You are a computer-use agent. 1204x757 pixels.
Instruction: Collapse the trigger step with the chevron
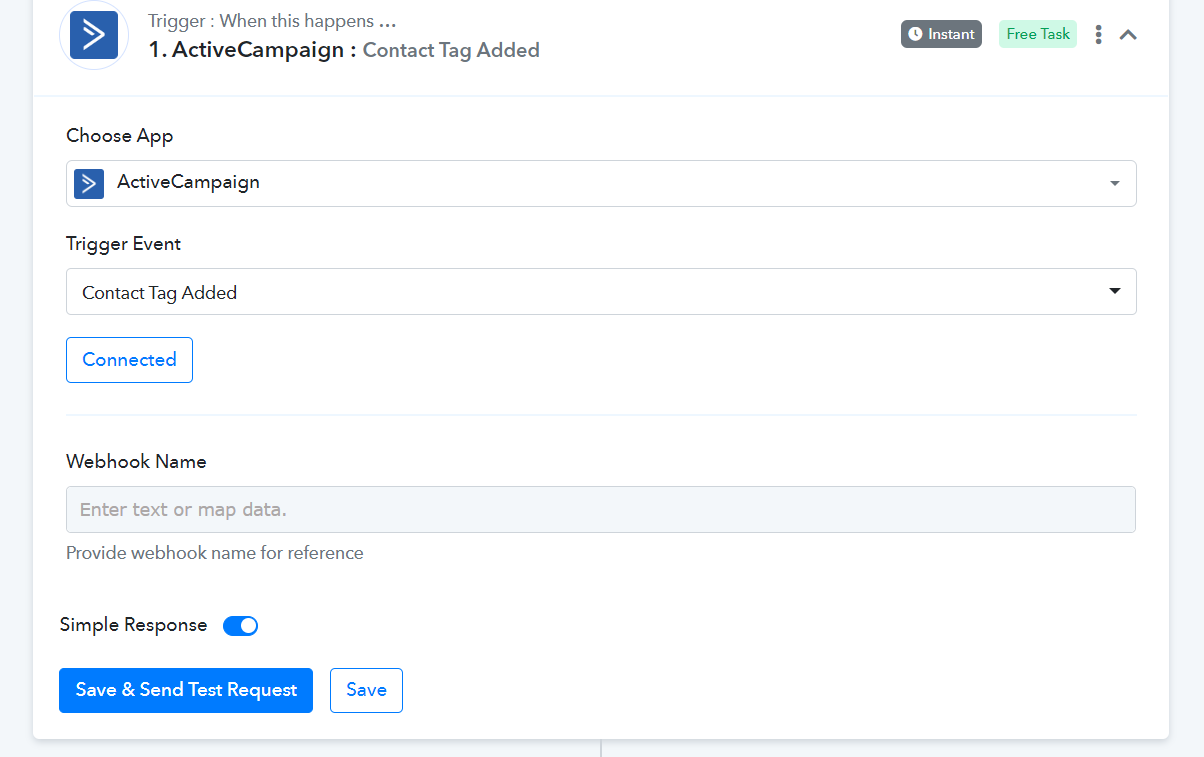coord(1128,35)
